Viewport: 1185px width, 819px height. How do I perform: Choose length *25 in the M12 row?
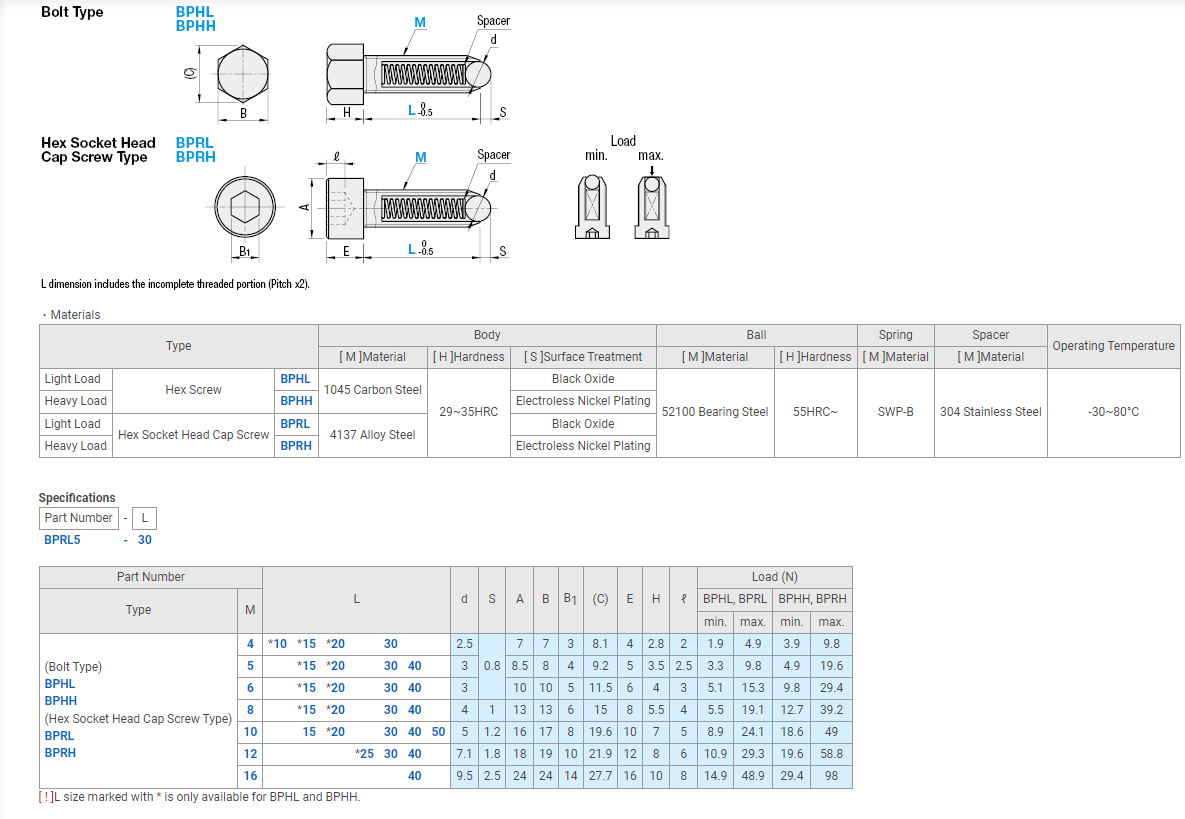[x=364, y=754]
